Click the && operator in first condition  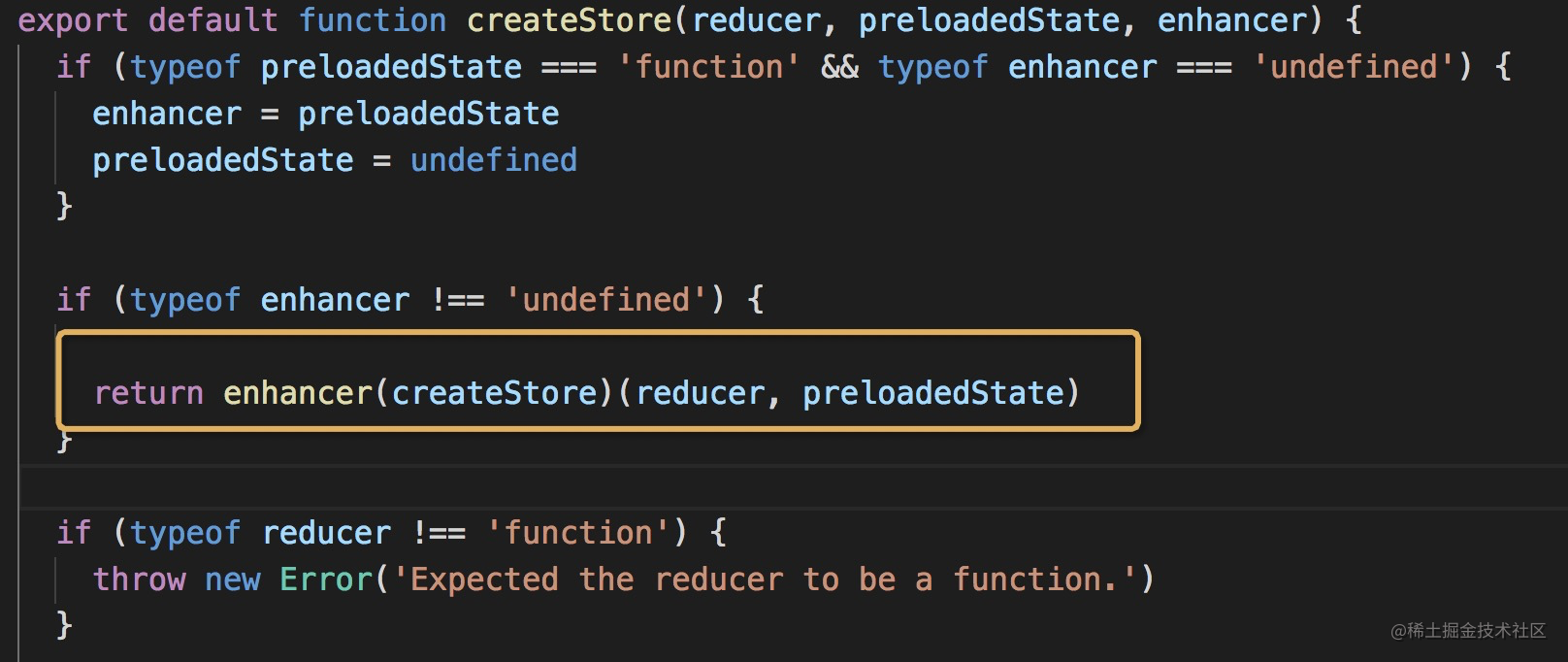(x=839, y=67)
